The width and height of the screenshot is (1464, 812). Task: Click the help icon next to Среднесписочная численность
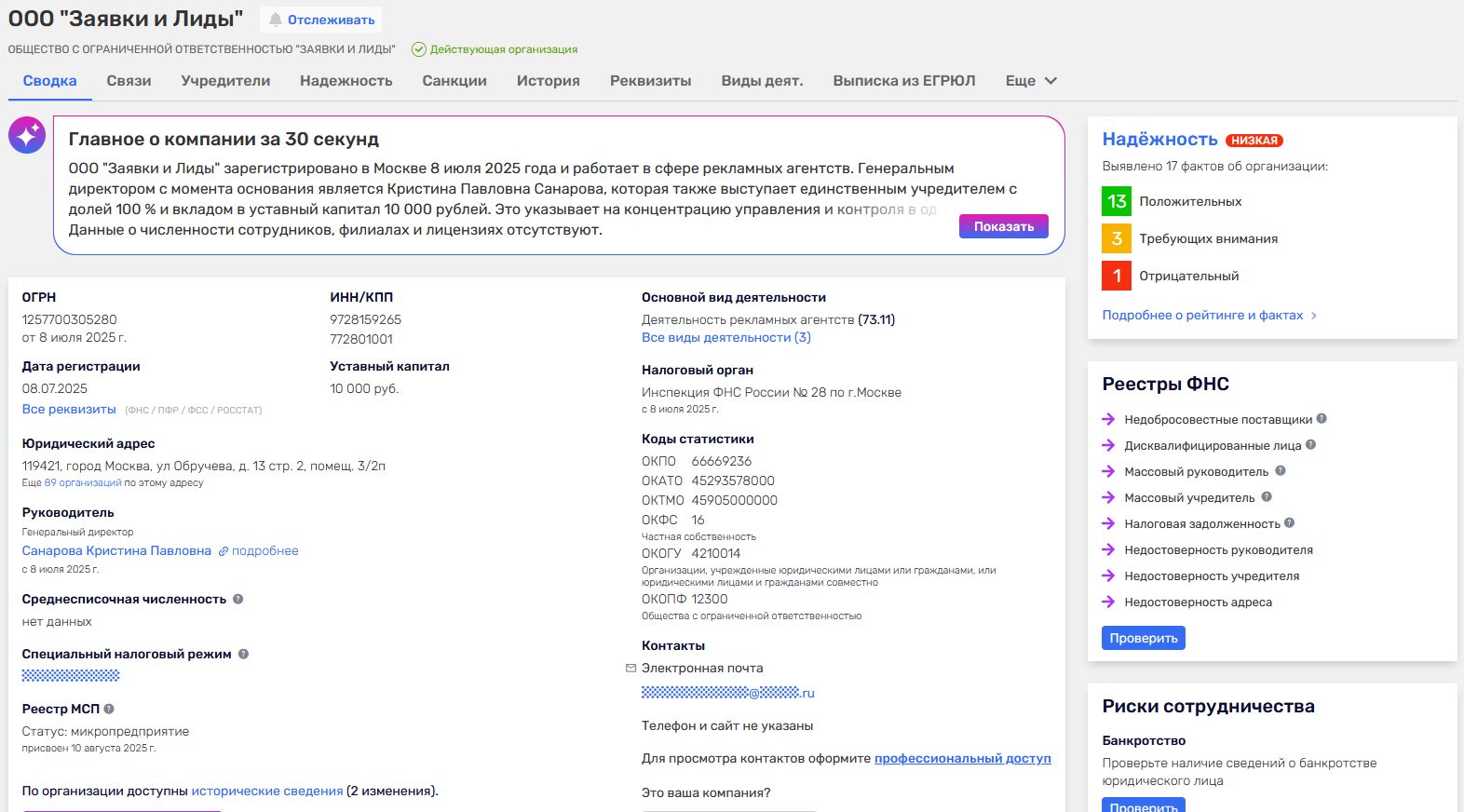point(237,599)
